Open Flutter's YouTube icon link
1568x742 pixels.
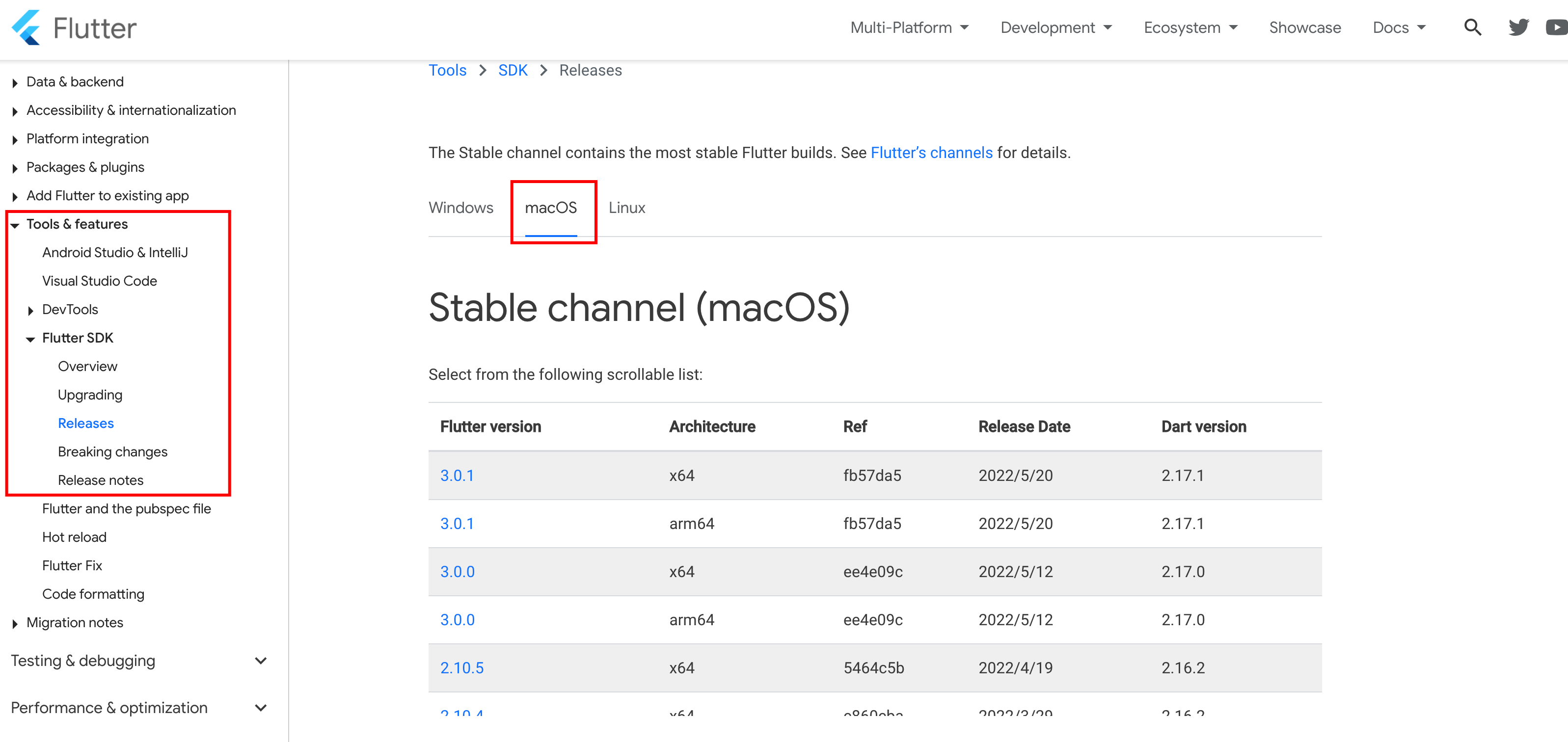point(1556,27)
